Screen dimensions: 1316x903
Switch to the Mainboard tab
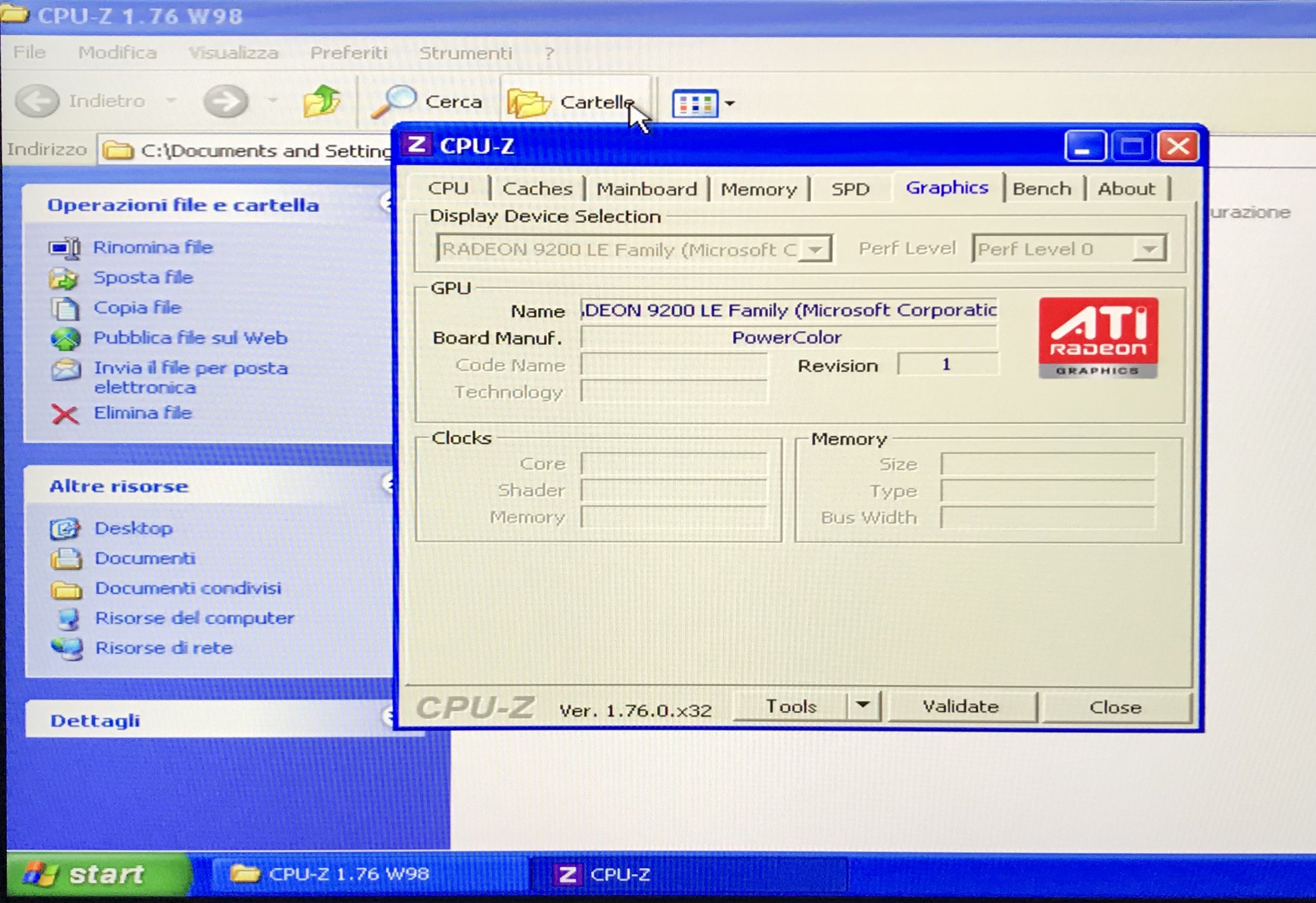[646, 188]
